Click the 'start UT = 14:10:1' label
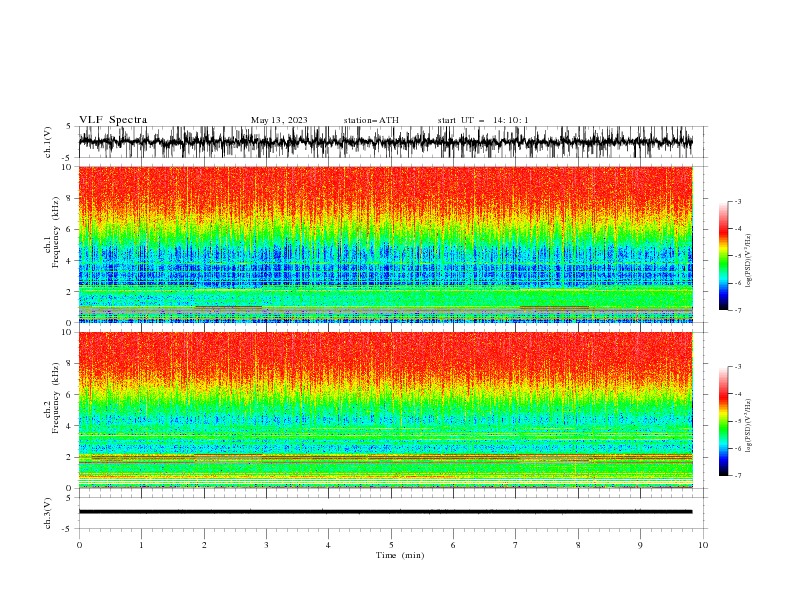This screenshot has height=612, width=792. click(483, 120)
